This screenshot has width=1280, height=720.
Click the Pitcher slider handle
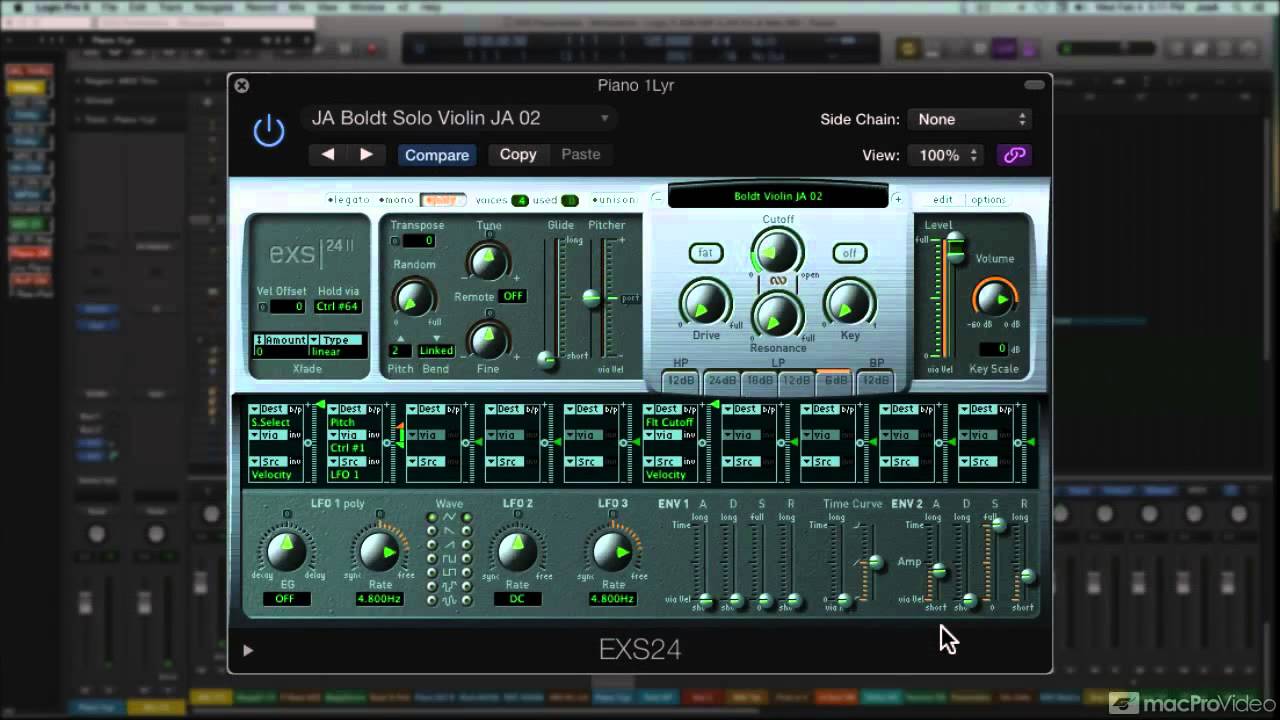tap(592, 297)
